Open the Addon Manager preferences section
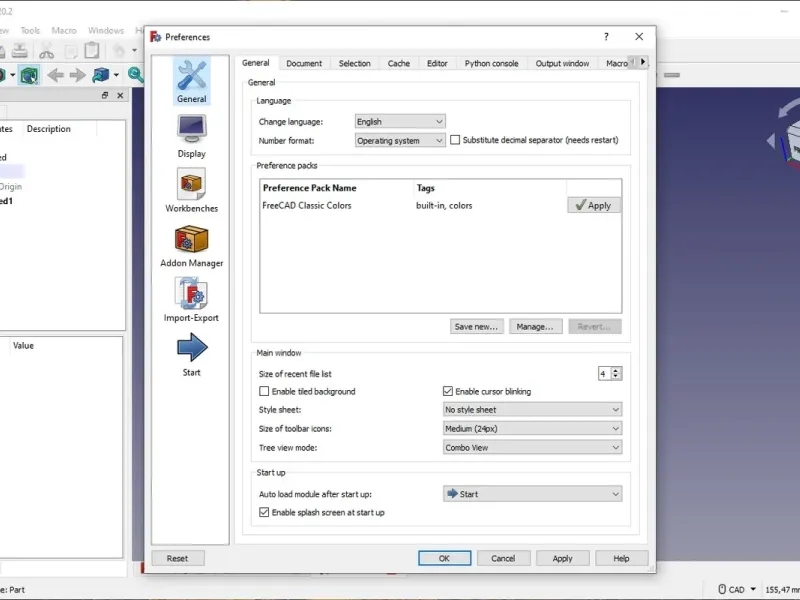The width and height of the screenshot is (800, 600). [x=192, y=245]
